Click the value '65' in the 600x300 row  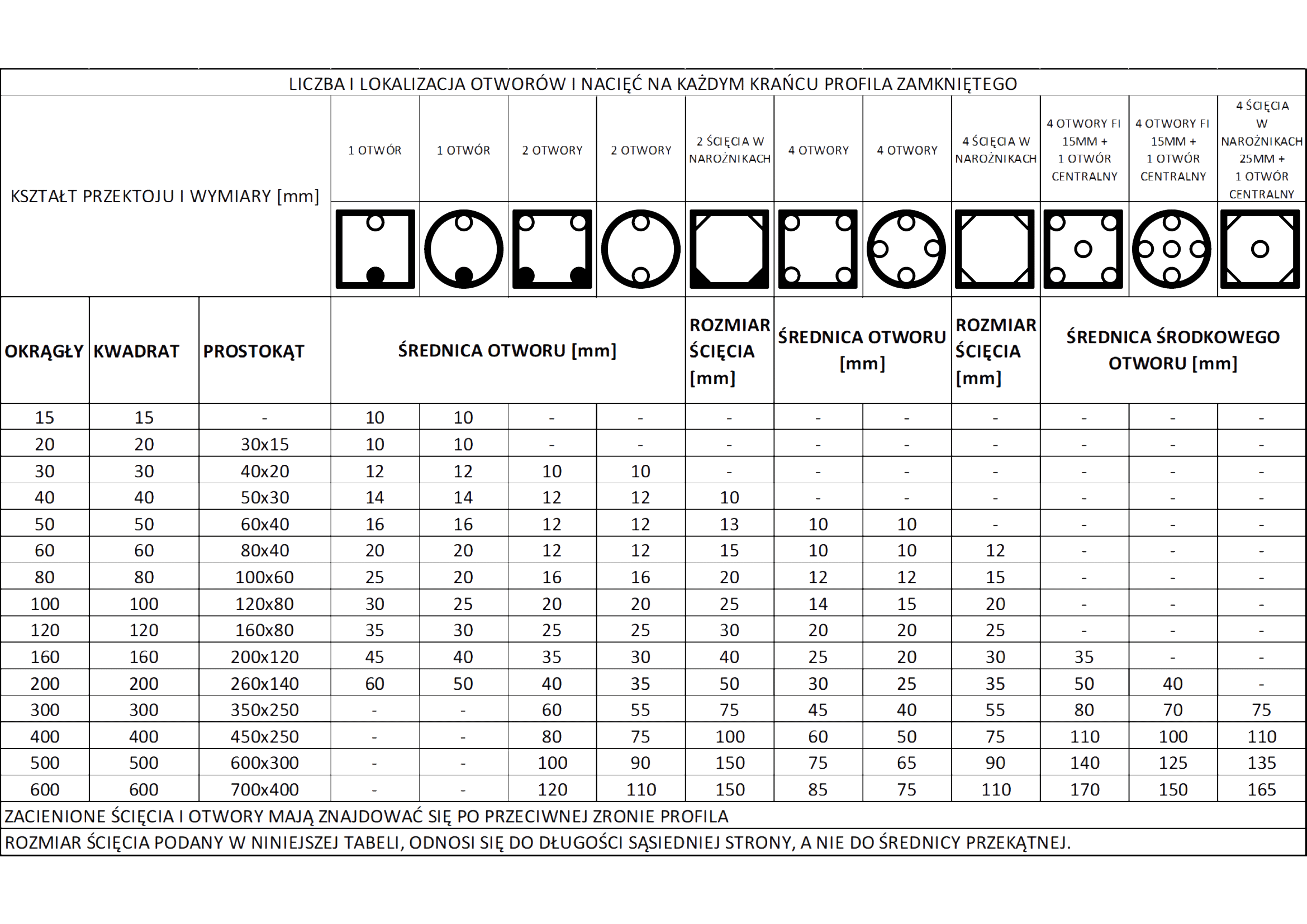point(907,763)
